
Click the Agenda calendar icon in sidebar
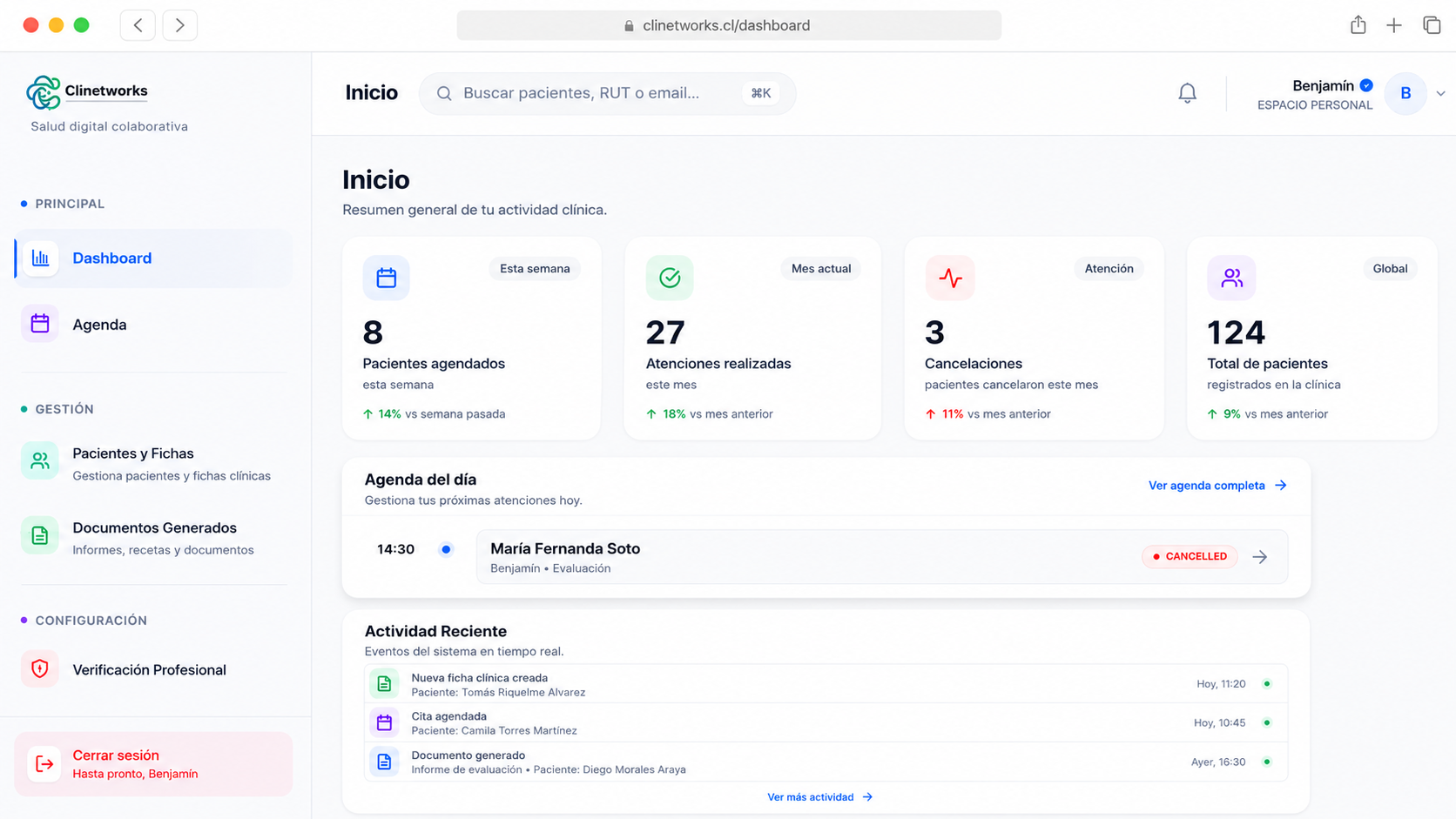click(x=40, y=324)
